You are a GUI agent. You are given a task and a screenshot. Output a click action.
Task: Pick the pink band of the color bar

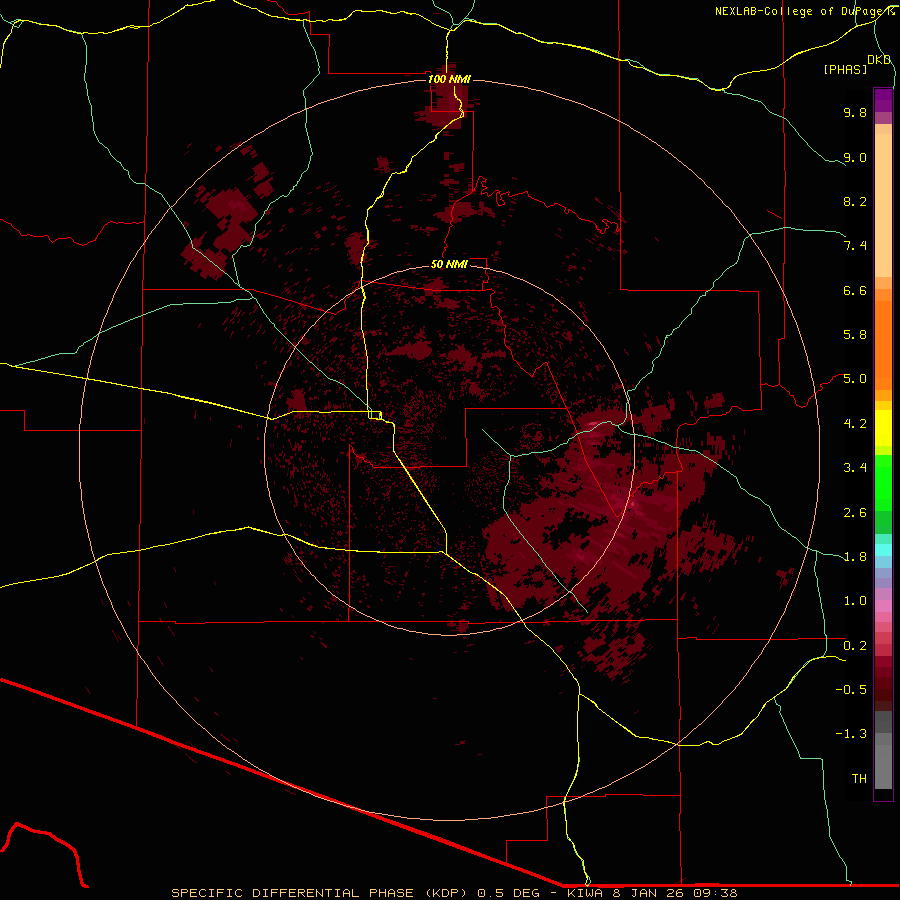pyautogui.click(x=883, y=606)
